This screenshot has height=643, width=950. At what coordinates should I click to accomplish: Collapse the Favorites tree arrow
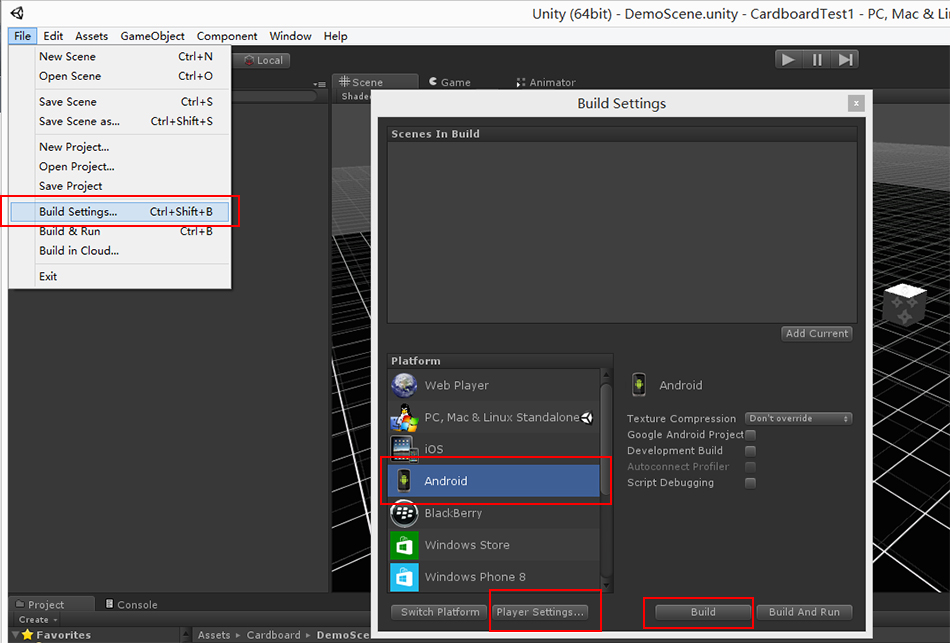15,635
